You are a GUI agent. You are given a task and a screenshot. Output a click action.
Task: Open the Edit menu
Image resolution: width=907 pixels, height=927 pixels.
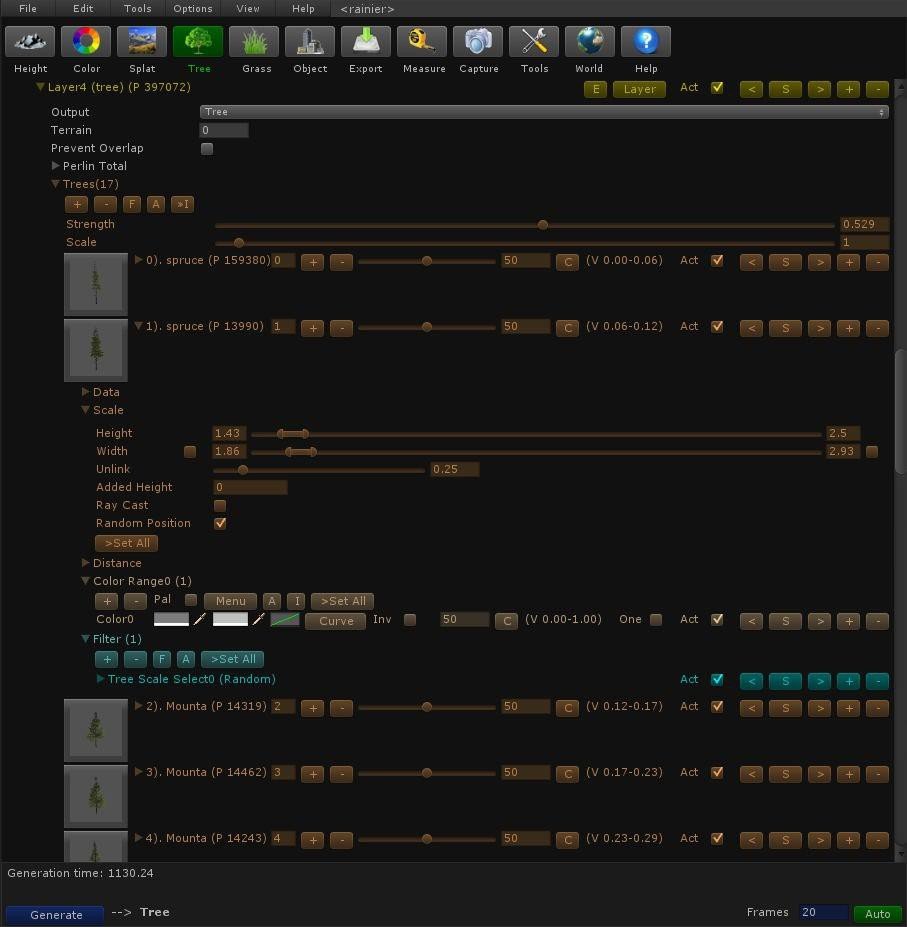point(83,8)
